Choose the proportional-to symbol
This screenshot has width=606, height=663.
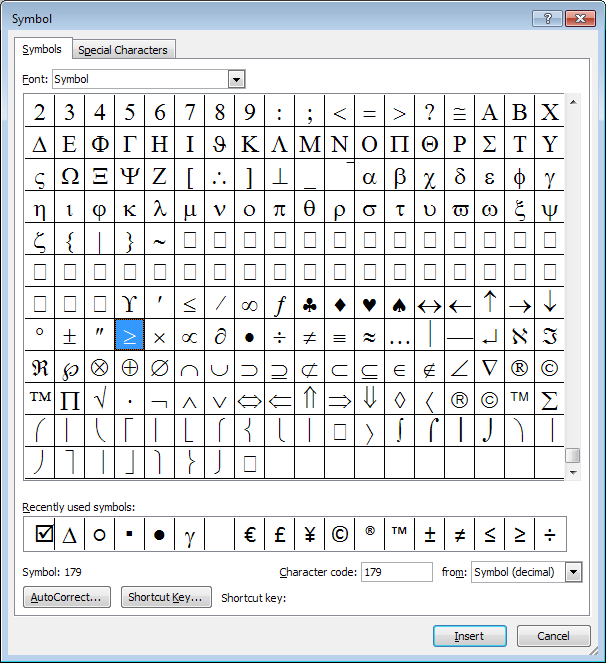[x=189, y=335]
